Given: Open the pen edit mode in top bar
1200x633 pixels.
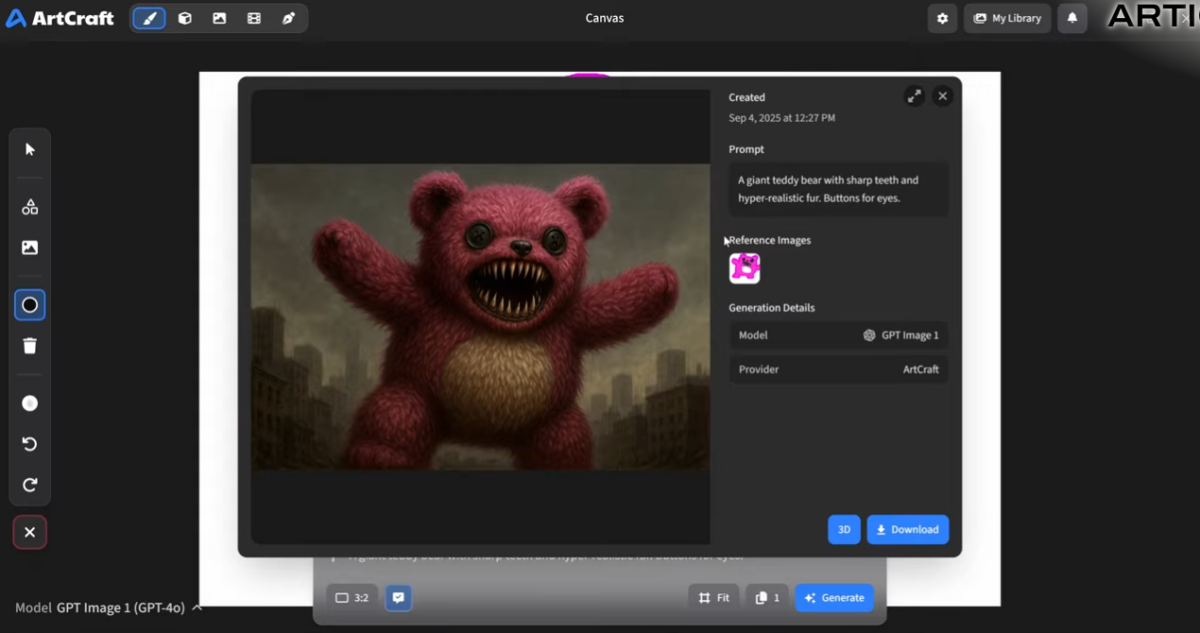Looking at the screenshot, I should 288,18.
